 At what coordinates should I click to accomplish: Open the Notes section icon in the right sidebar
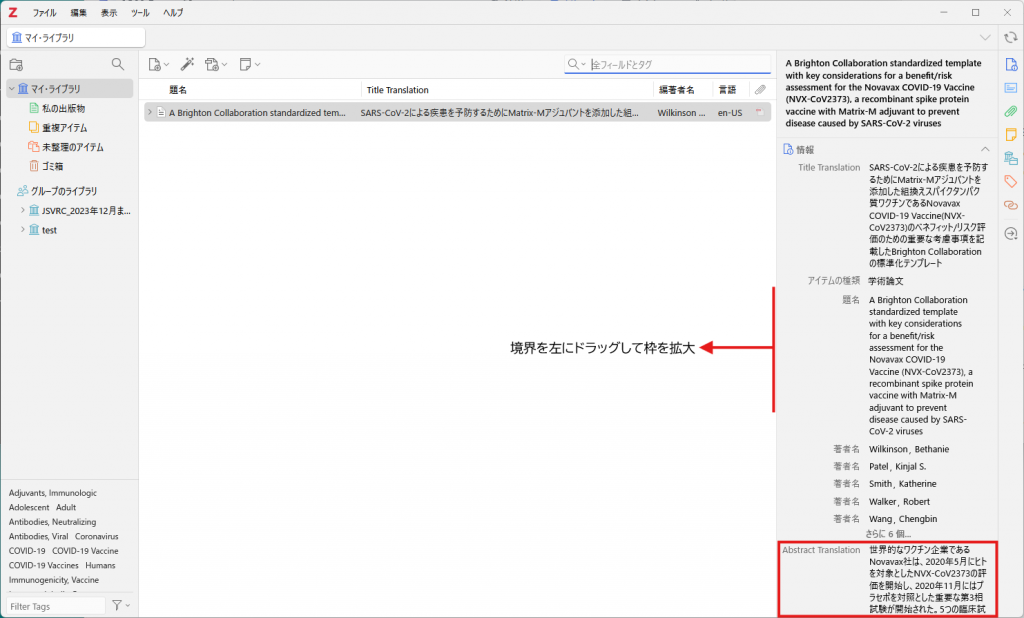coord(1010,135)
